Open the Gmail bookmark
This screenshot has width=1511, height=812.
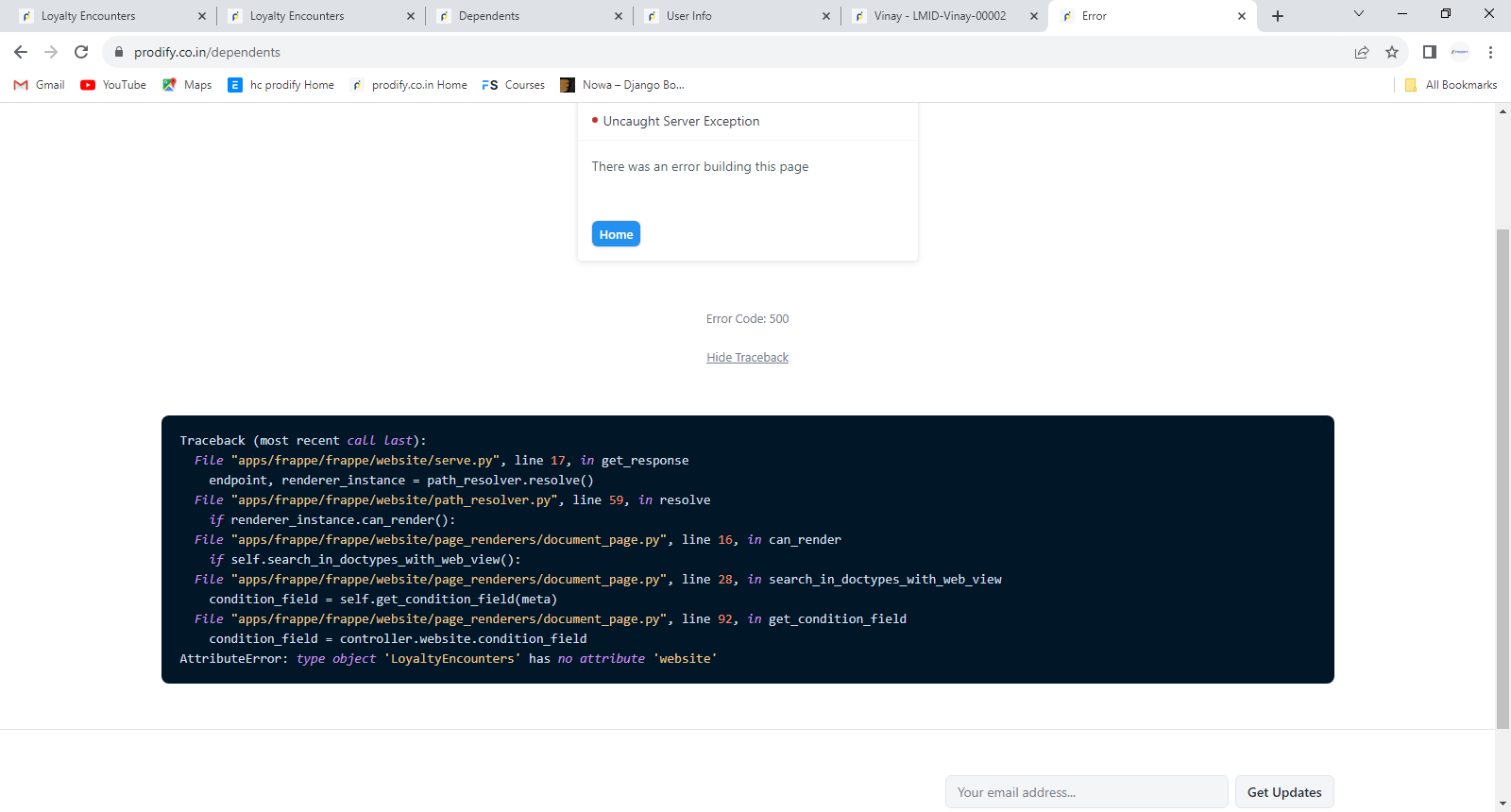[x=39, y=85]
